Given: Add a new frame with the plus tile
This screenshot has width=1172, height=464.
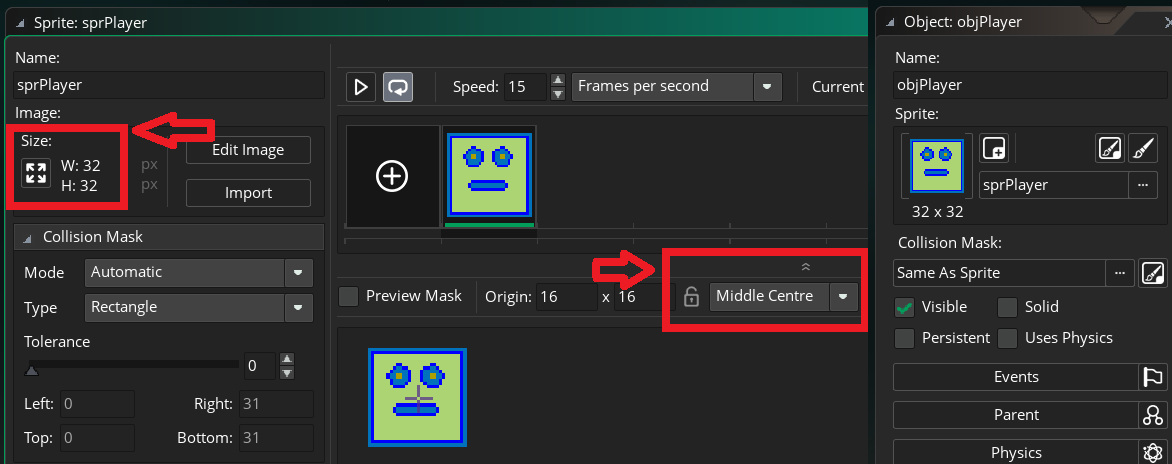Looking at the screenshot, I should pos(392,176).
